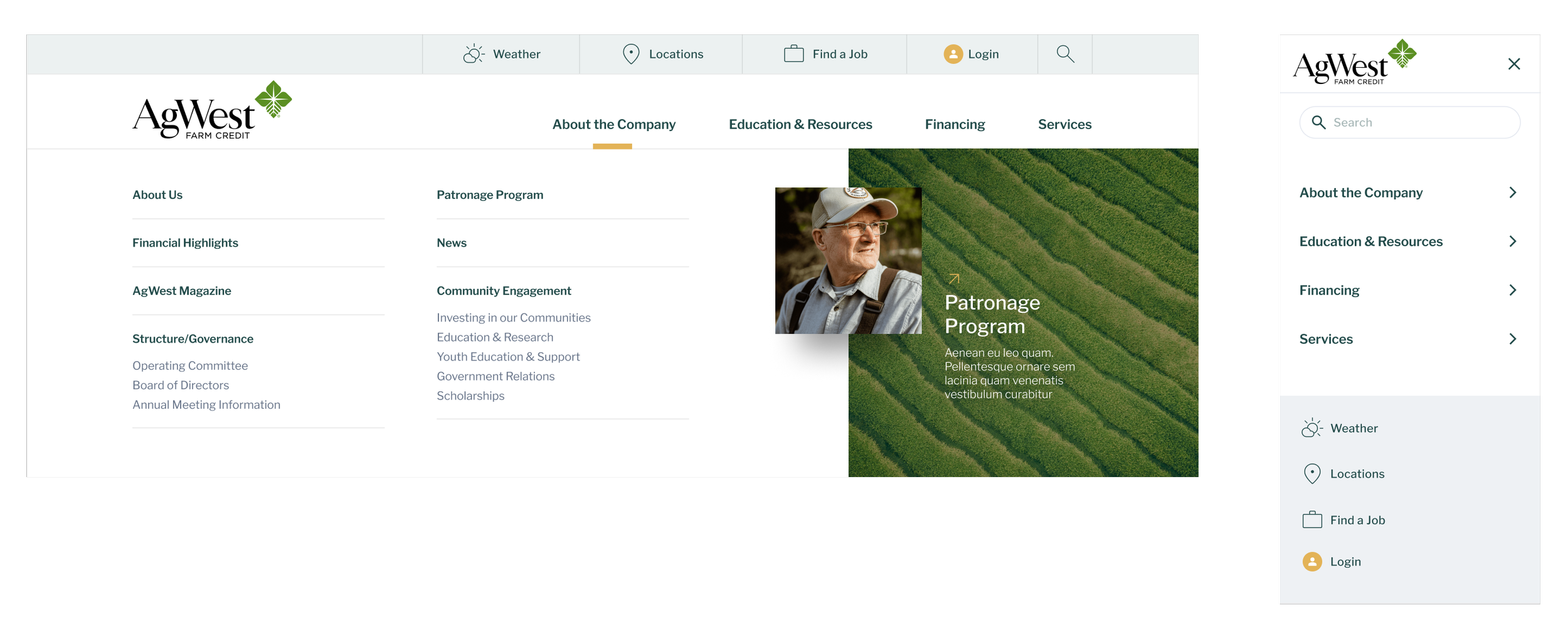The height and width of the screenshot is (625, 1568).
Task: Click the Weather sun-cloud icon in top bar
Action: pos(474,54)
